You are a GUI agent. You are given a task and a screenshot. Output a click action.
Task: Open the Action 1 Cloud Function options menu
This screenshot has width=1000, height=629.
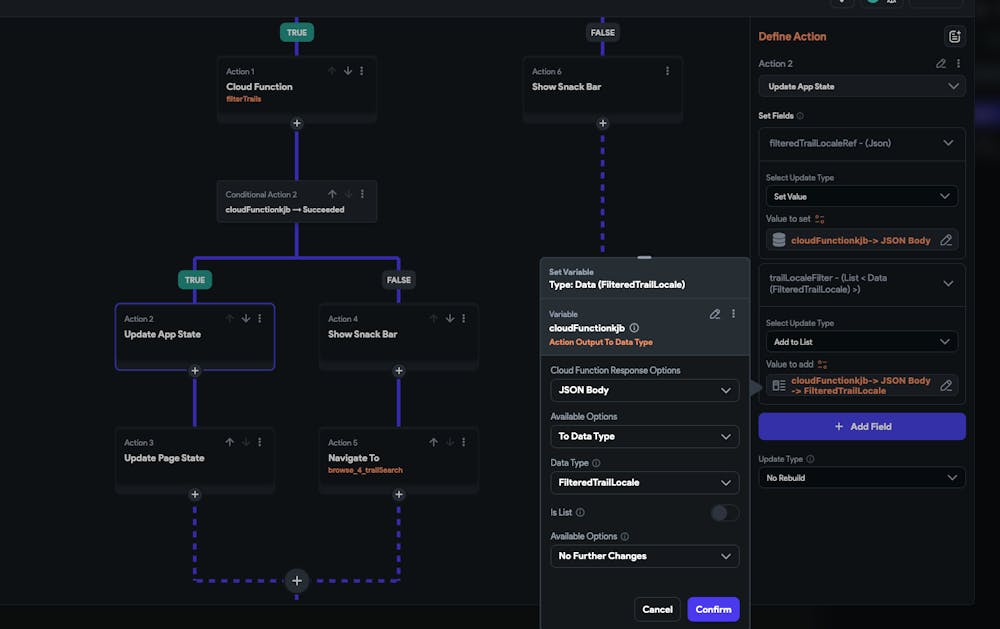362,71
